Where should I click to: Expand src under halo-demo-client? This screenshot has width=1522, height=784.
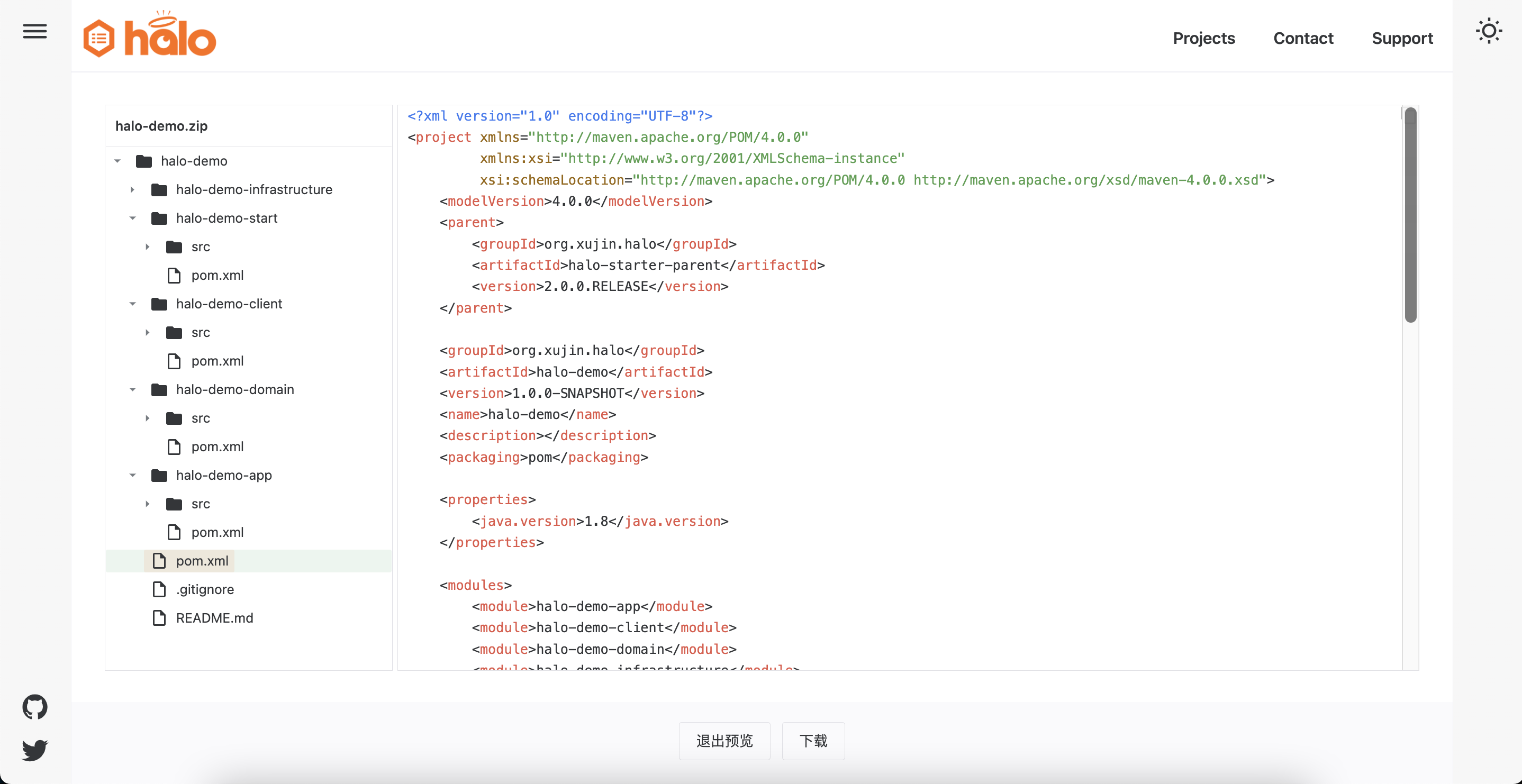click(148, 332)
